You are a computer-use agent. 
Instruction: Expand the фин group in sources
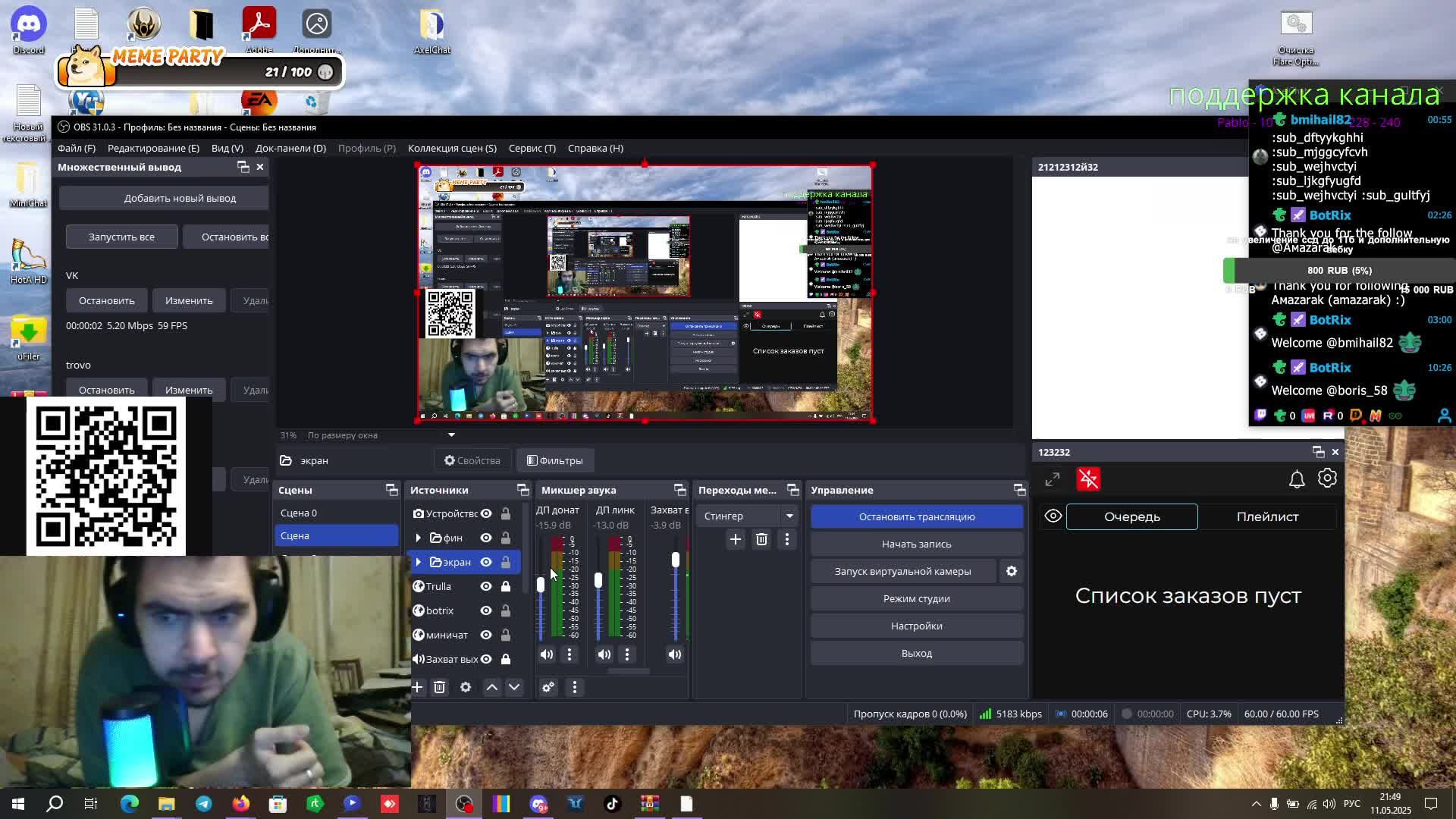(x=418, y=538)
